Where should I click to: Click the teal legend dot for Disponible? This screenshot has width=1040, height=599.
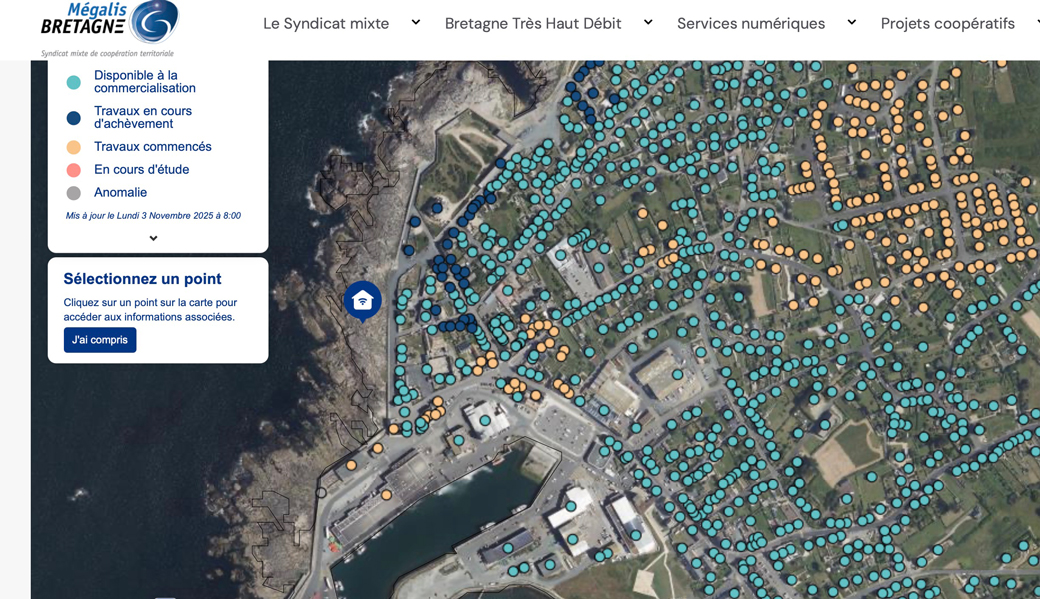[x=73, y=83]
